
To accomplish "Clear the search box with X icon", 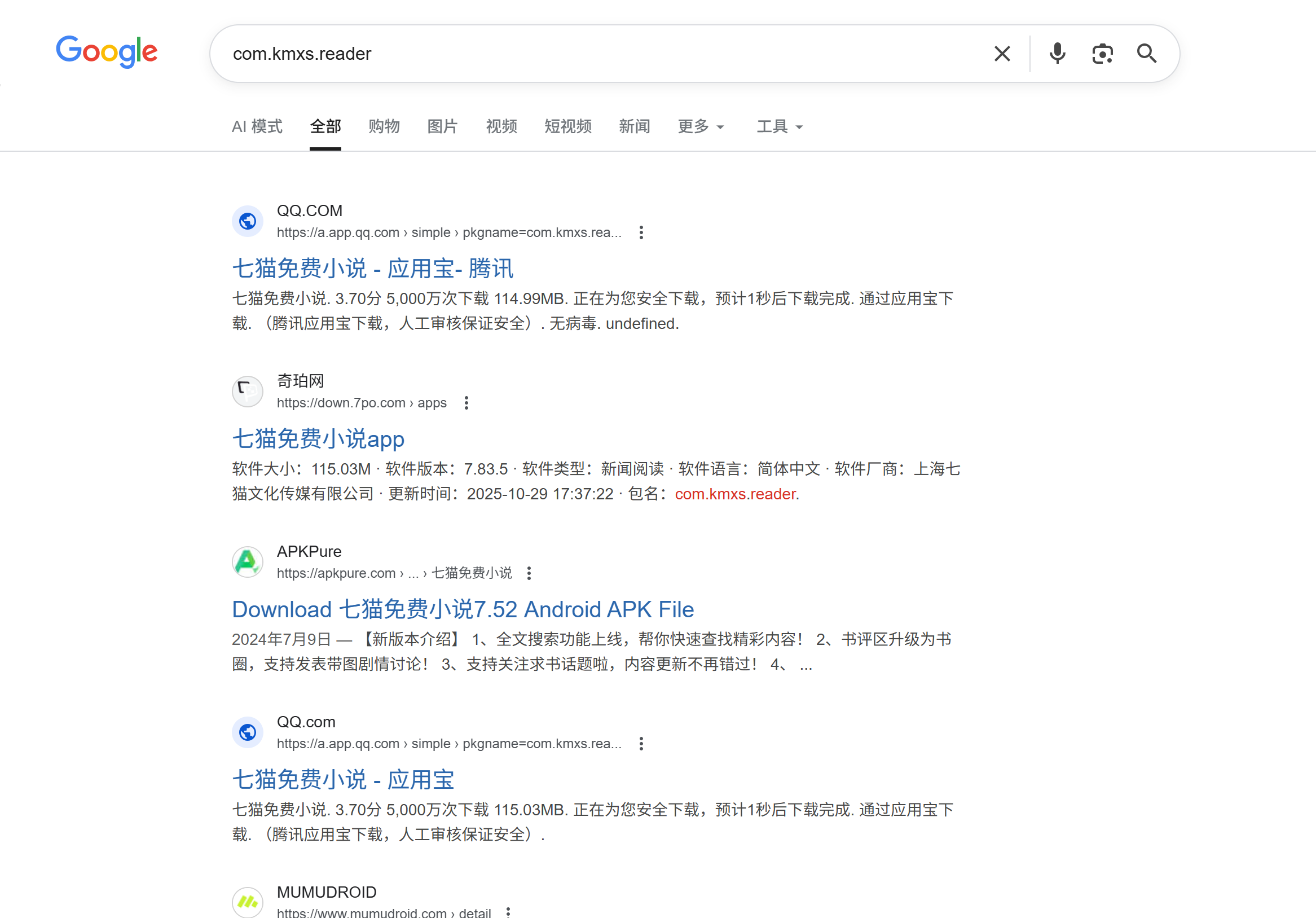I will [1002, 54].
